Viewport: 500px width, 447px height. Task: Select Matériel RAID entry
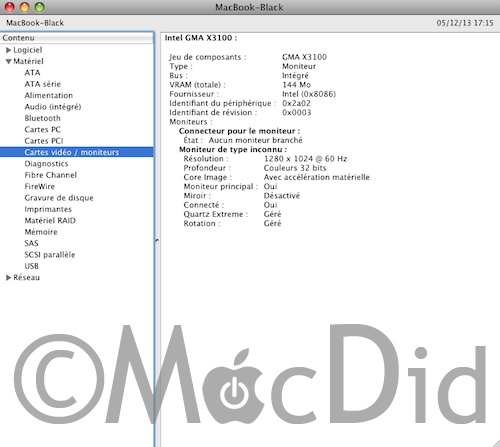[50, 220]
